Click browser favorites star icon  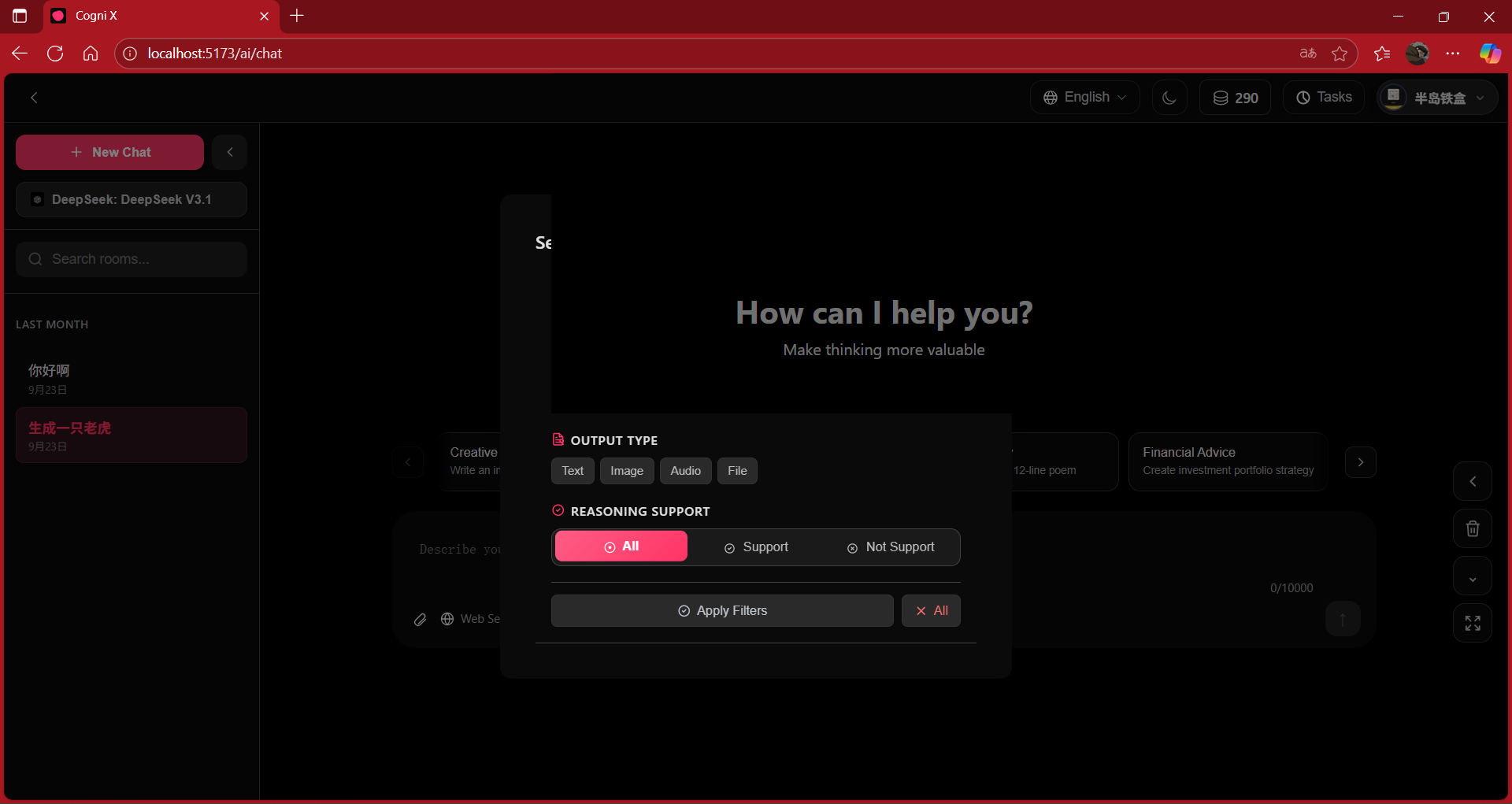point(1339,54)
